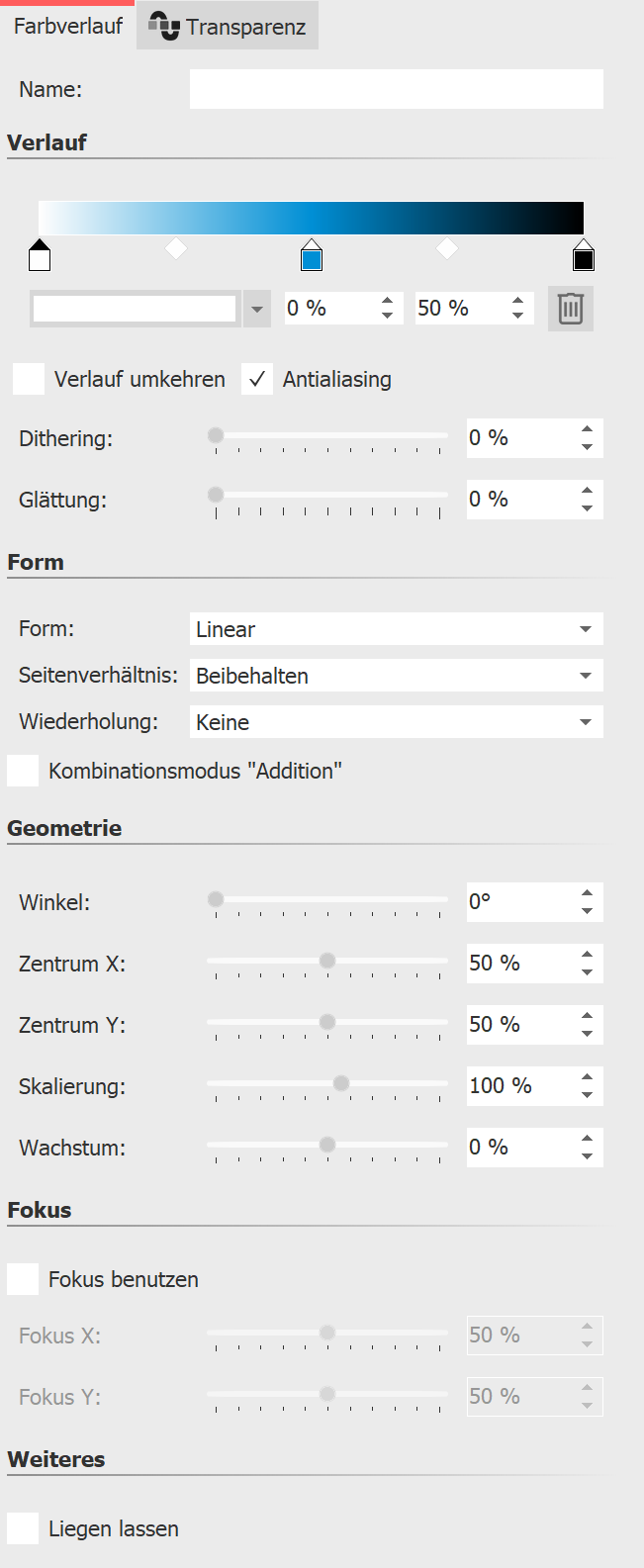Viewport: 644px width, 1568px height.
Task: Select the black gradient stop at the far right
Action: point(584,255)
